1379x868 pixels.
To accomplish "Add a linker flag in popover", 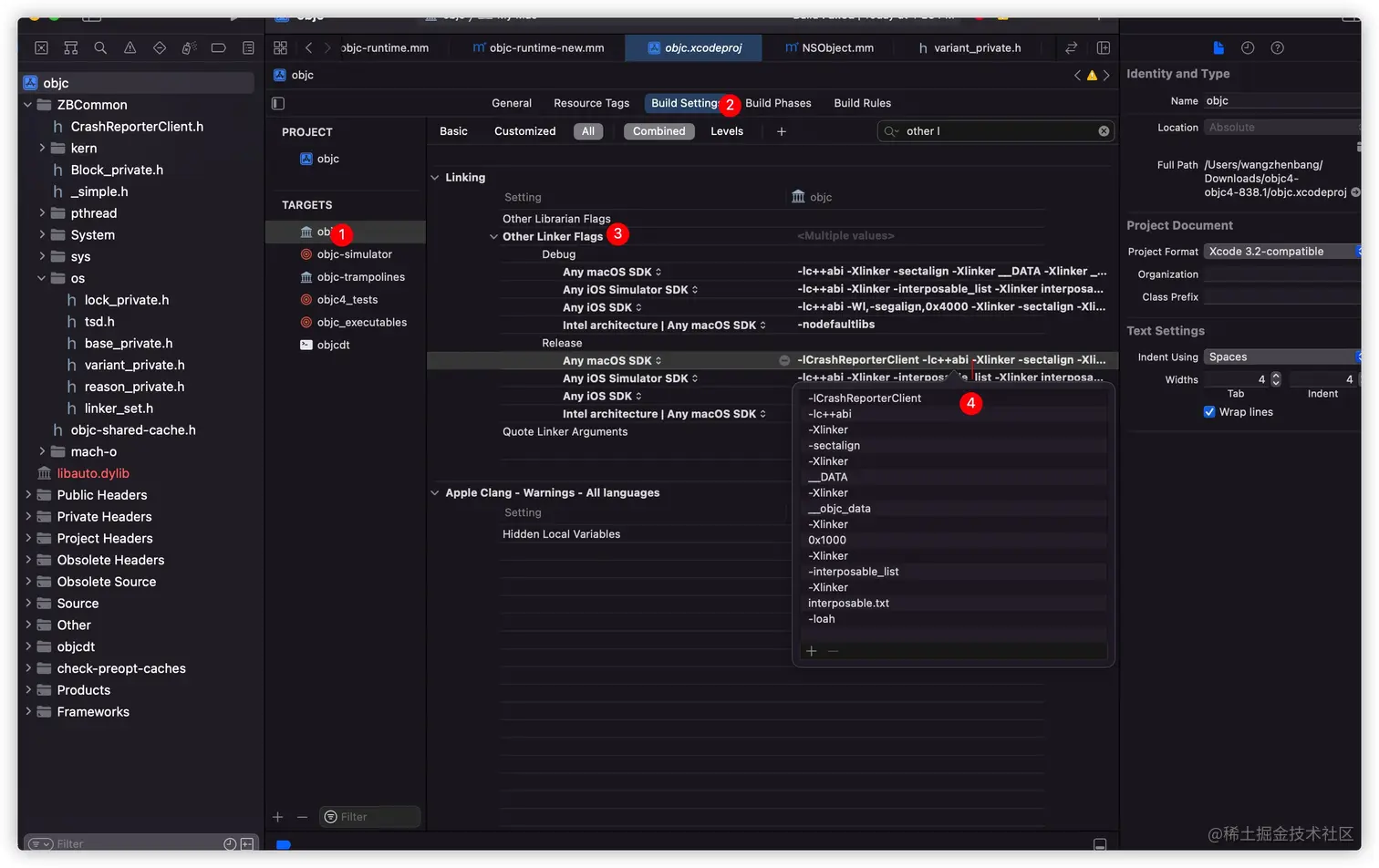I will (811, 651).
